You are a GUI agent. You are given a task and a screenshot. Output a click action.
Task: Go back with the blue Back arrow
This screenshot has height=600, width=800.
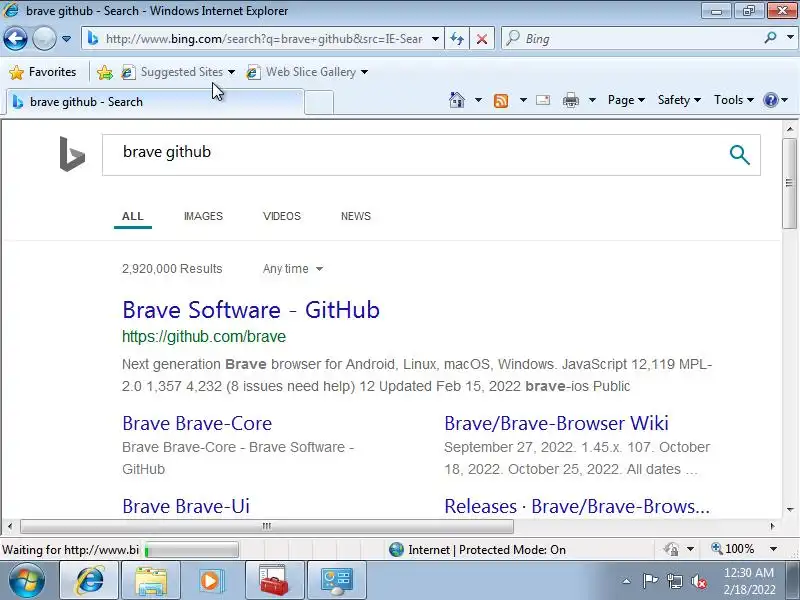click(x=15, y=38)
